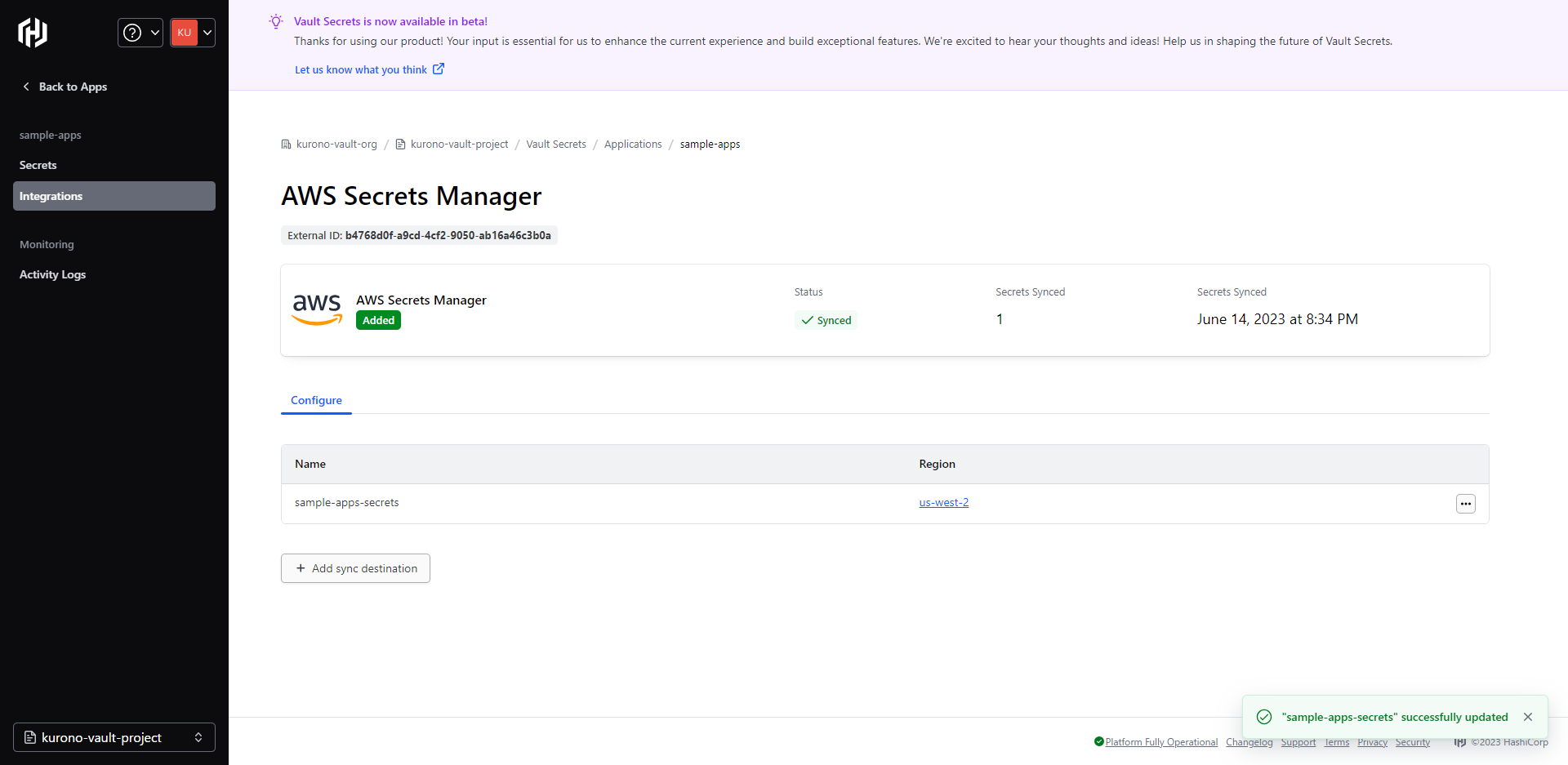Open the Changelog footer link

1249,742
